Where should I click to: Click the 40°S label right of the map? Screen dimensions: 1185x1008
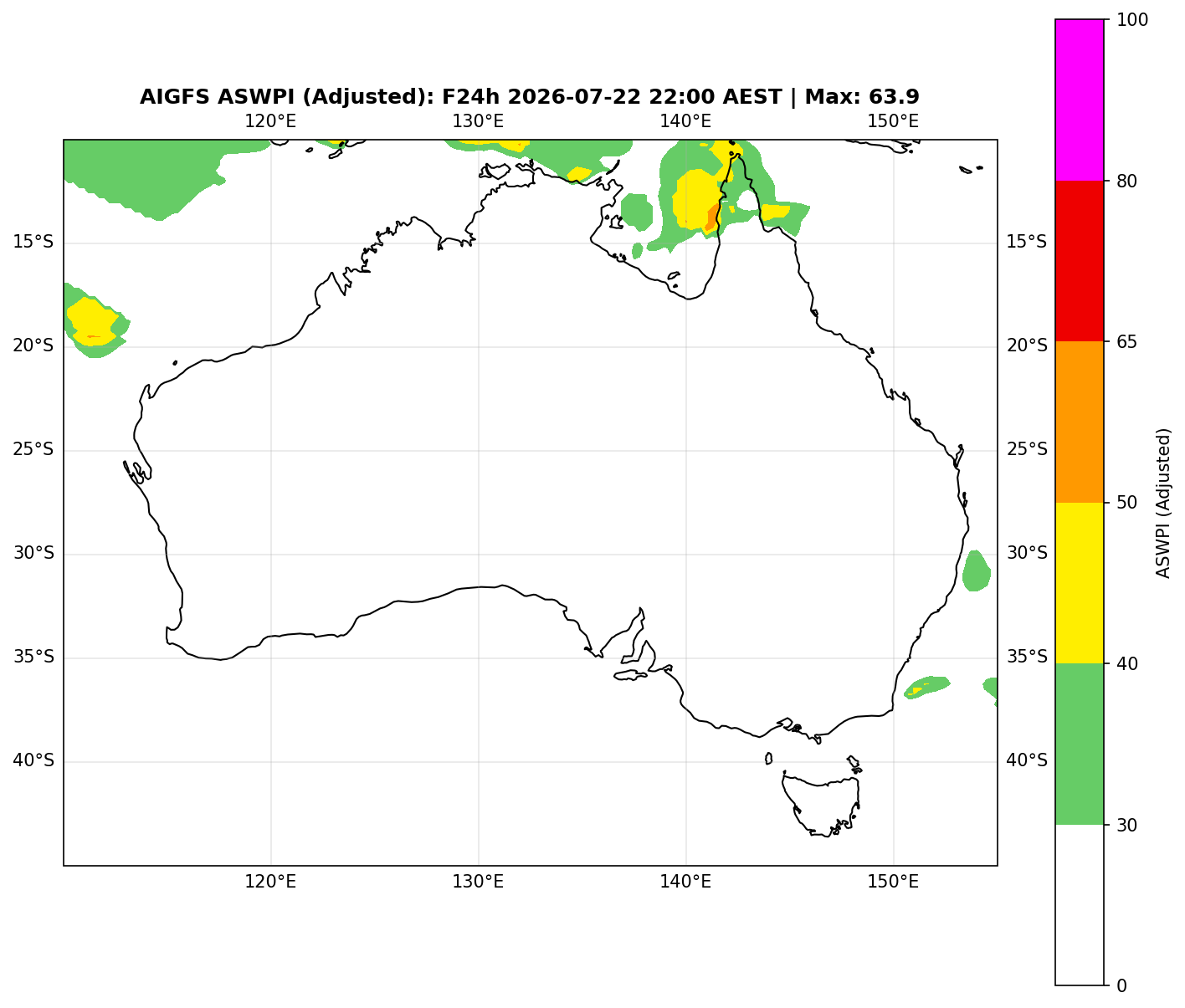[1027, 761]
